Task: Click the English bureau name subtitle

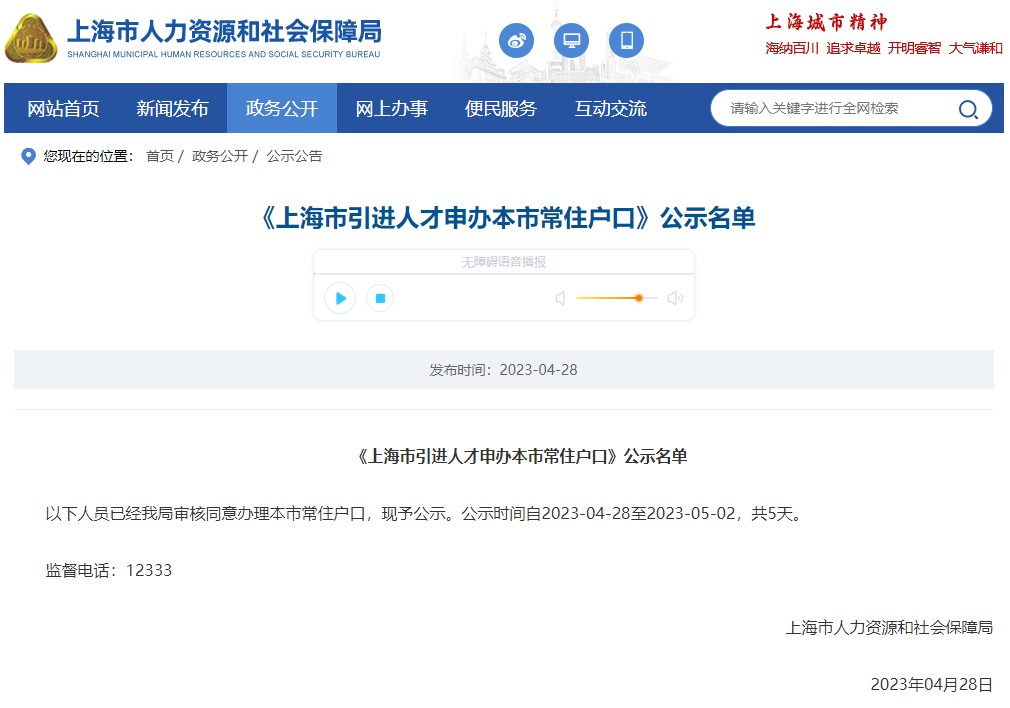Action: (224, 54)
